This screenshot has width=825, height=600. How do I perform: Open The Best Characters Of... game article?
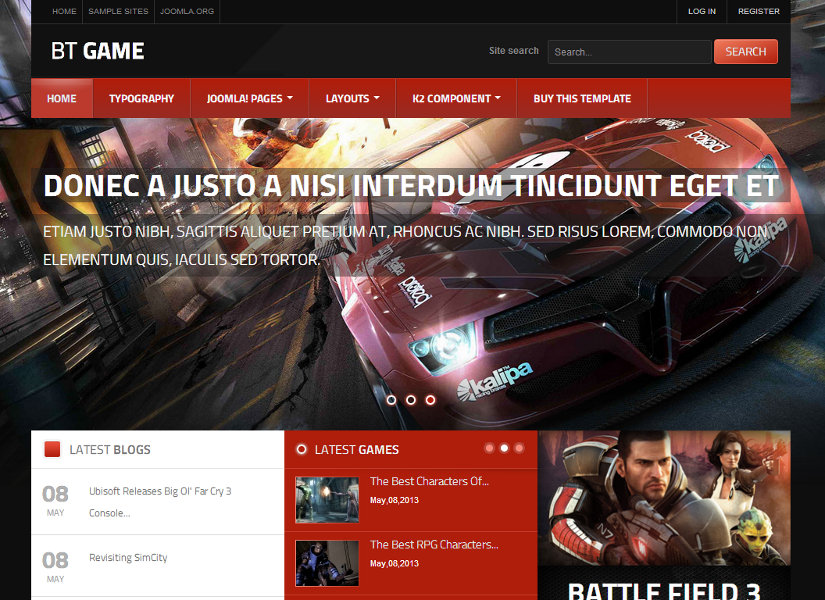click(x=429, y=481)
